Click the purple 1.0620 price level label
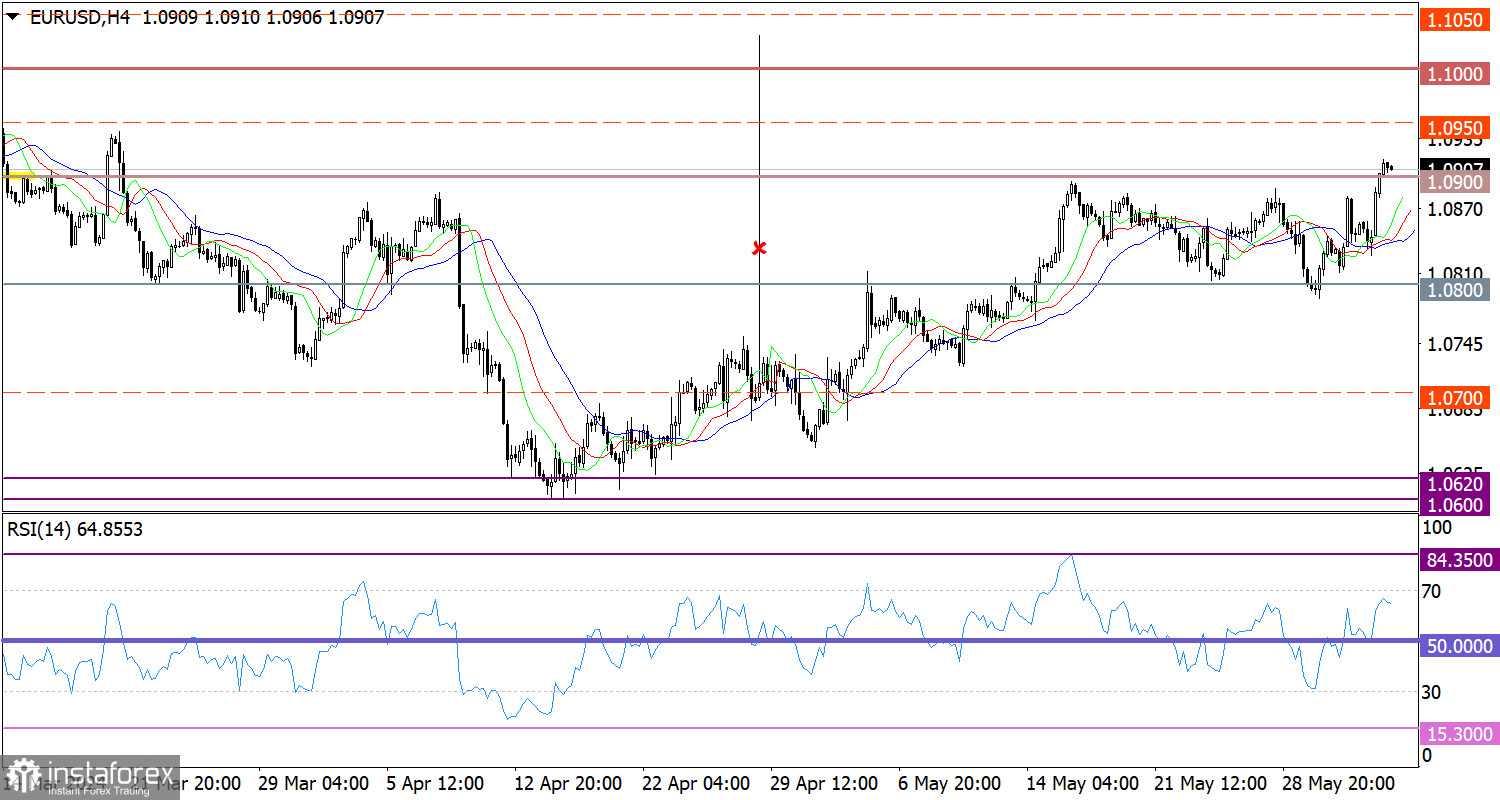 tap(1457, 484)
